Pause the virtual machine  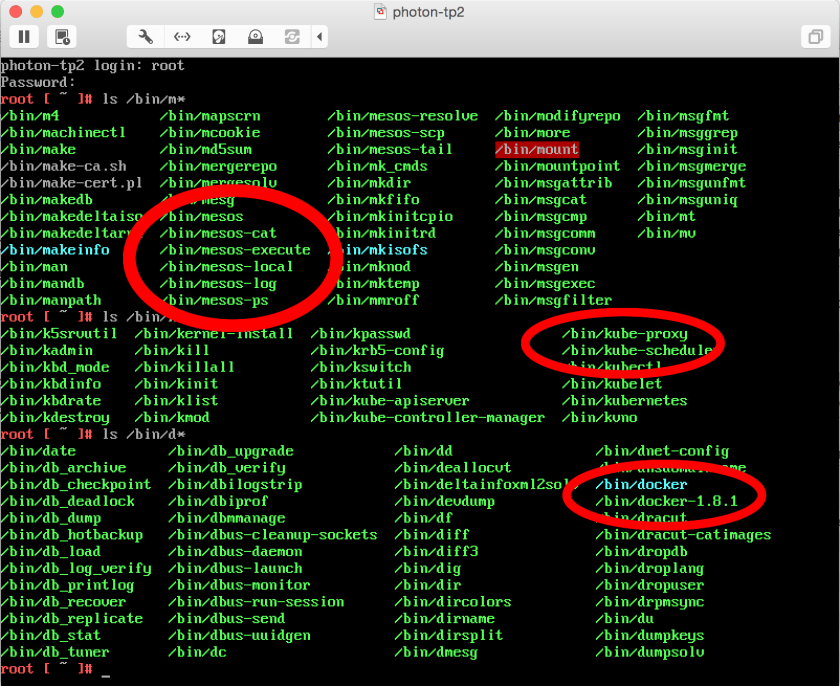25,37
